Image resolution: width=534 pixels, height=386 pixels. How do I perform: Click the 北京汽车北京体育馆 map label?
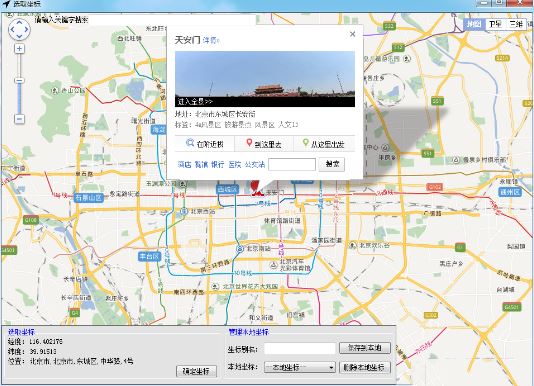[x=295, y=265]
